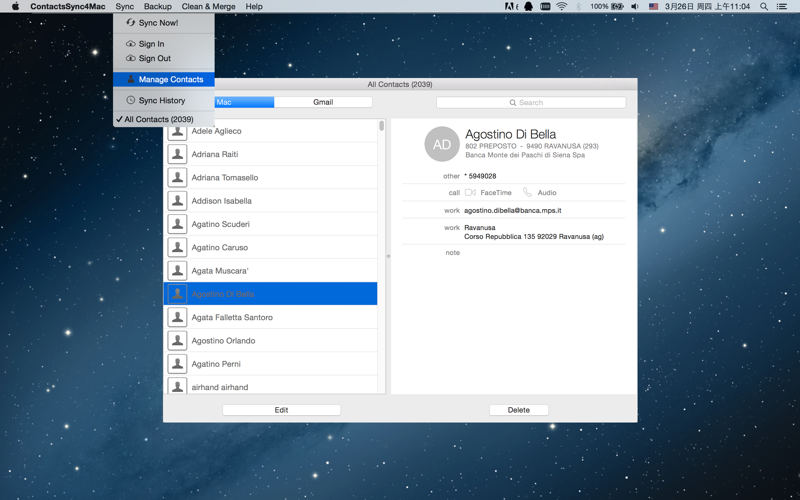800x500 pixels.
Task: Open Notification Center list icon
Action: (782, 7)
